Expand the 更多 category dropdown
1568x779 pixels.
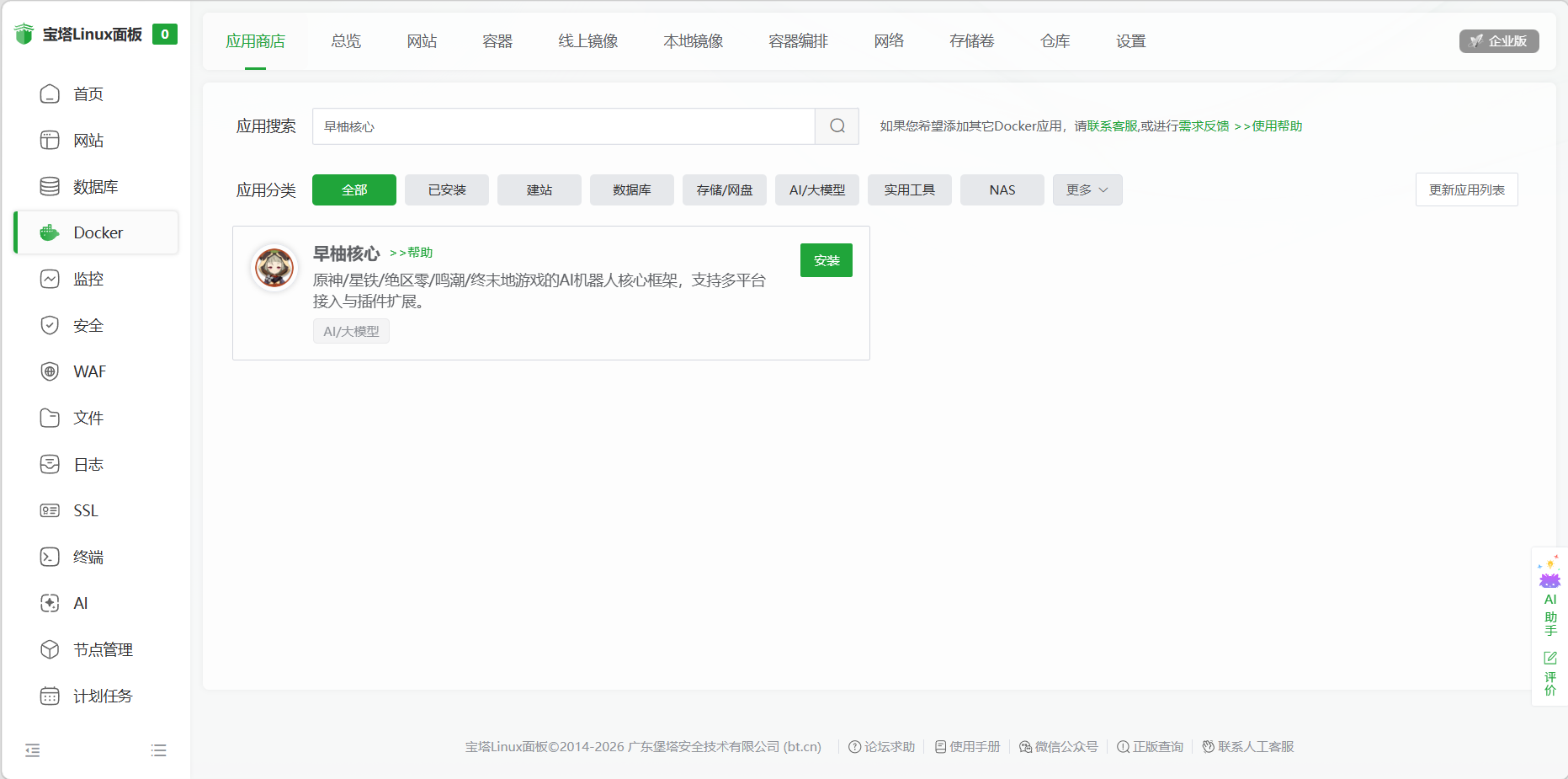click(1087, 190)
